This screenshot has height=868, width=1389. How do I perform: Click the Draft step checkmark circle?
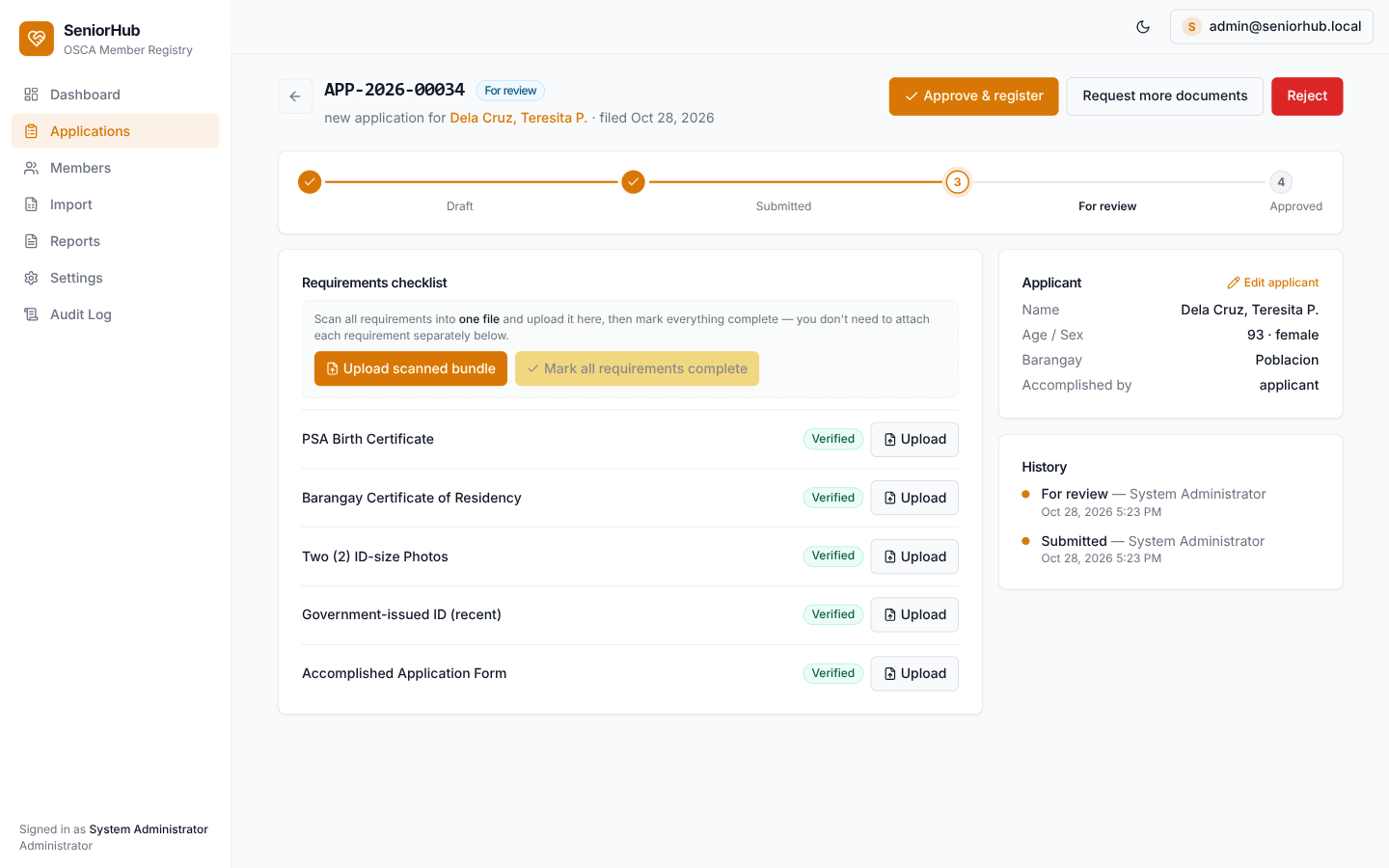[310, 181]
